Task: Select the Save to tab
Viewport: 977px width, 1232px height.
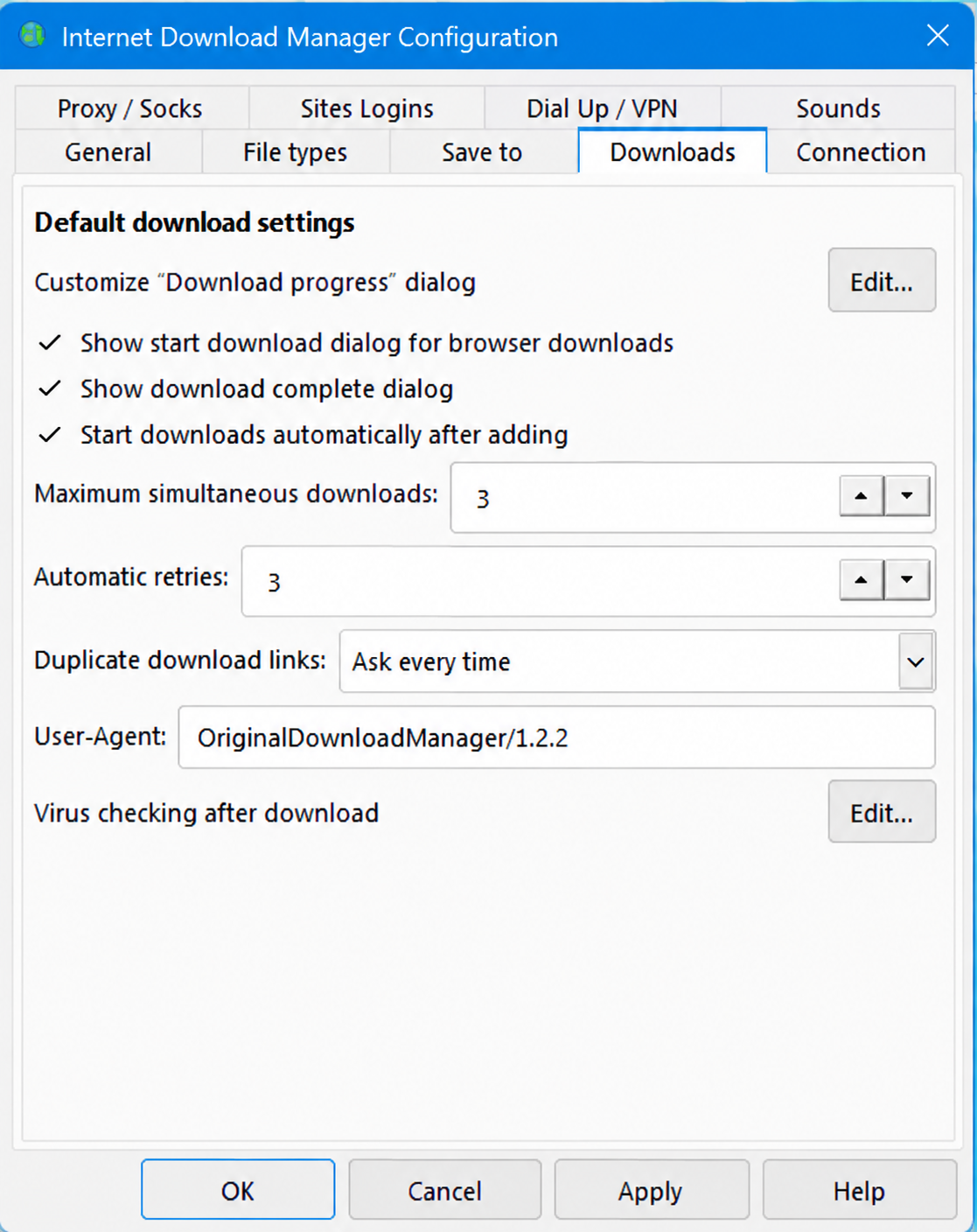Action: tap(483, 152)
